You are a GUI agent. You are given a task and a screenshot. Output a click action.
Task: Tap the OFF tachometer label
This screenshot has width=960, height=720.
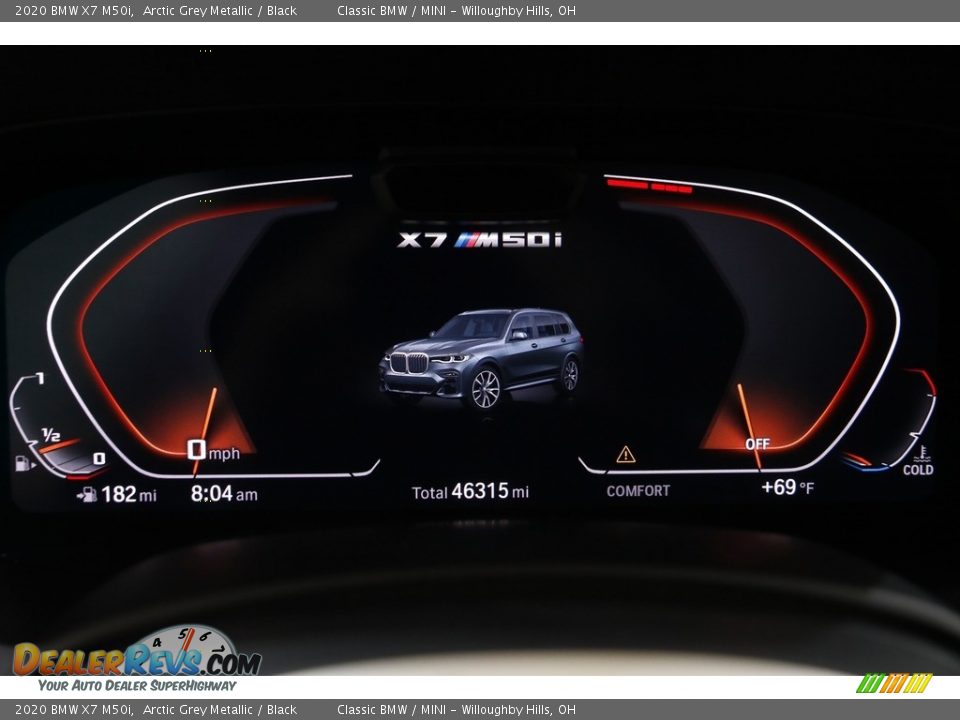[757, 444]
